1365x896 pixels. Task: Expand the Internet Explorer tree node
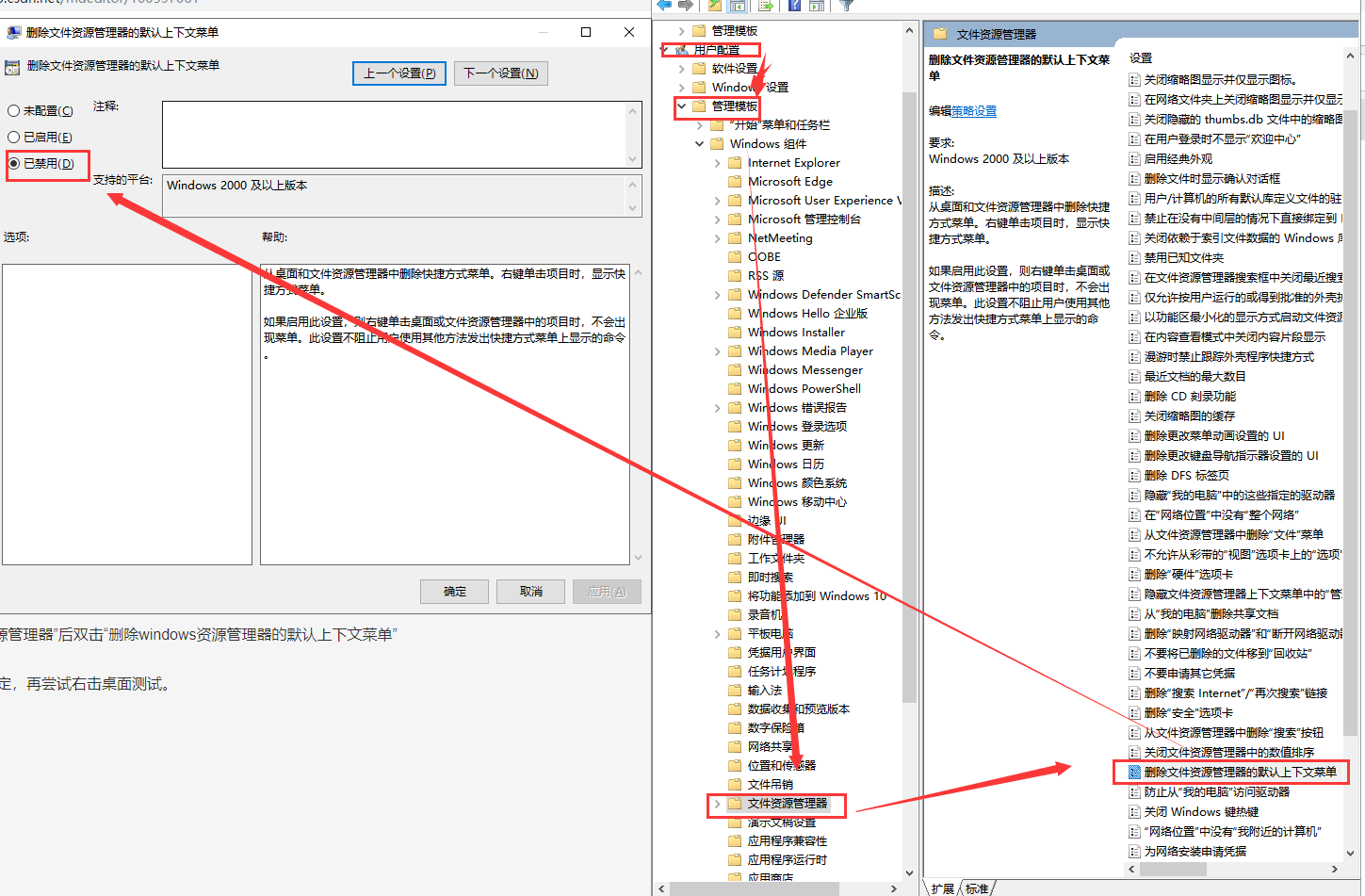click(718, 163)
